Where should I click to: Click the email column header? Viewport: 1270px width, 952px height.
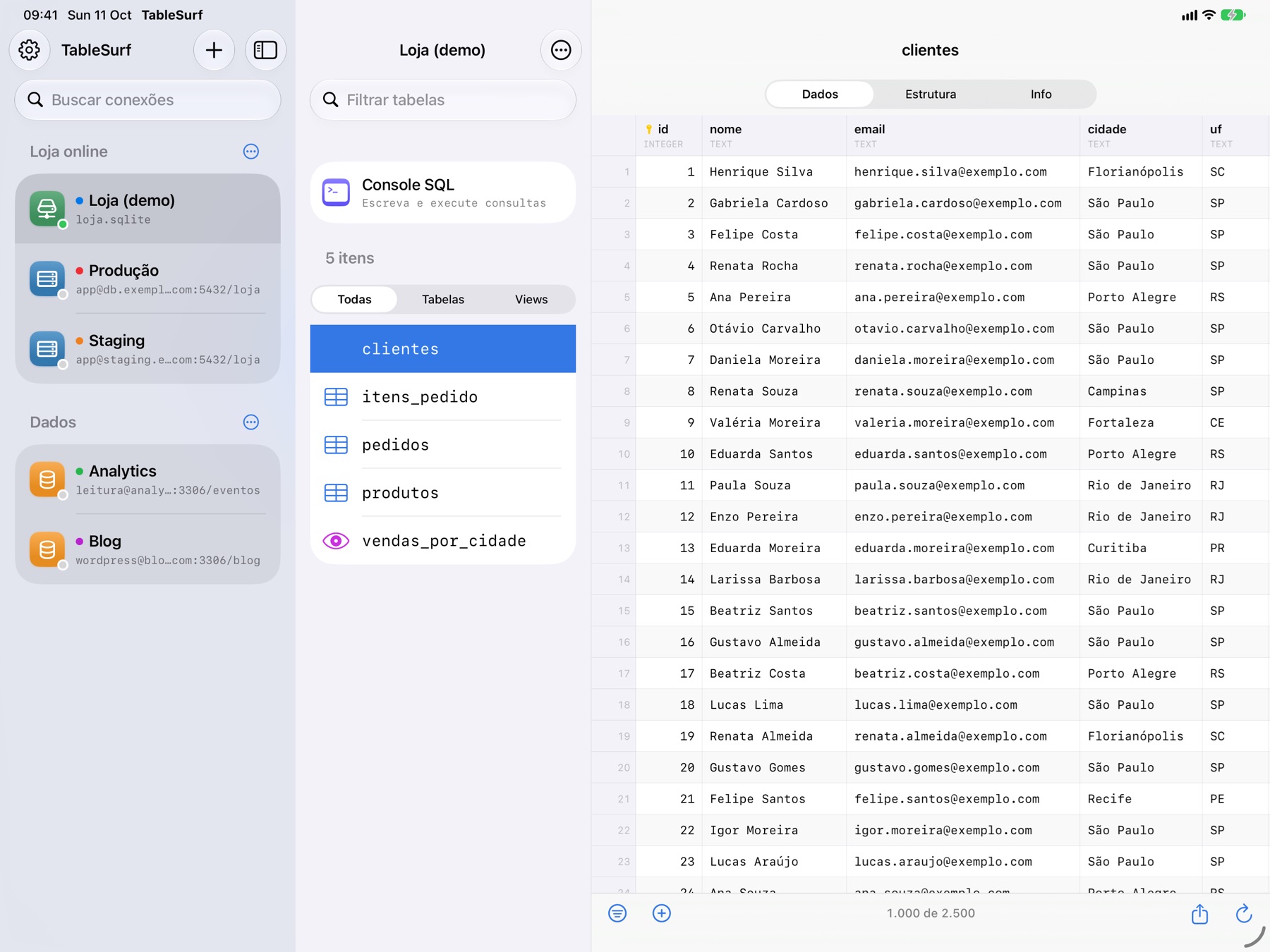coord(963,136)
